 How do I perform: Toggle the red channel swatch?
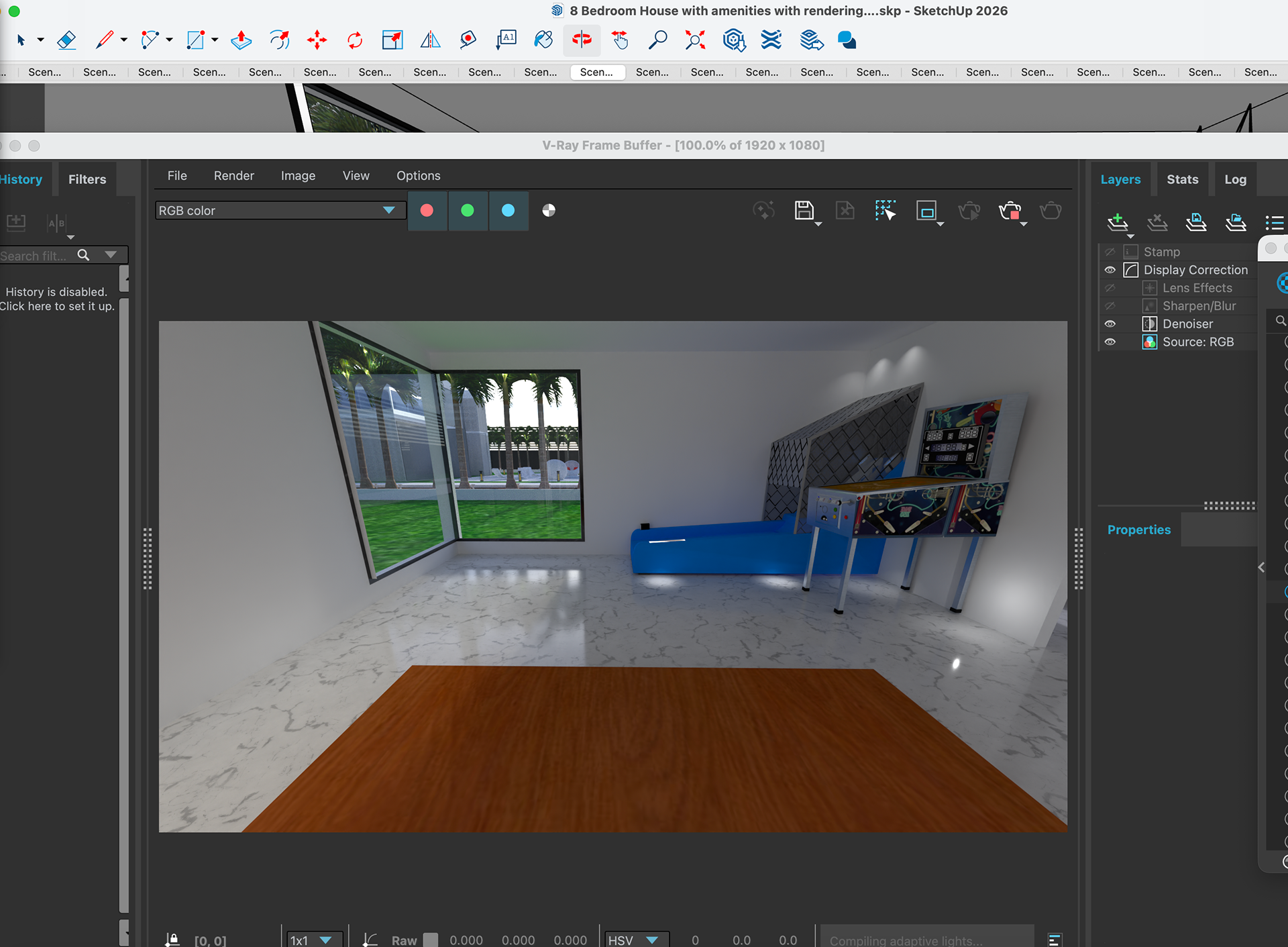click(x=427, y=211)
